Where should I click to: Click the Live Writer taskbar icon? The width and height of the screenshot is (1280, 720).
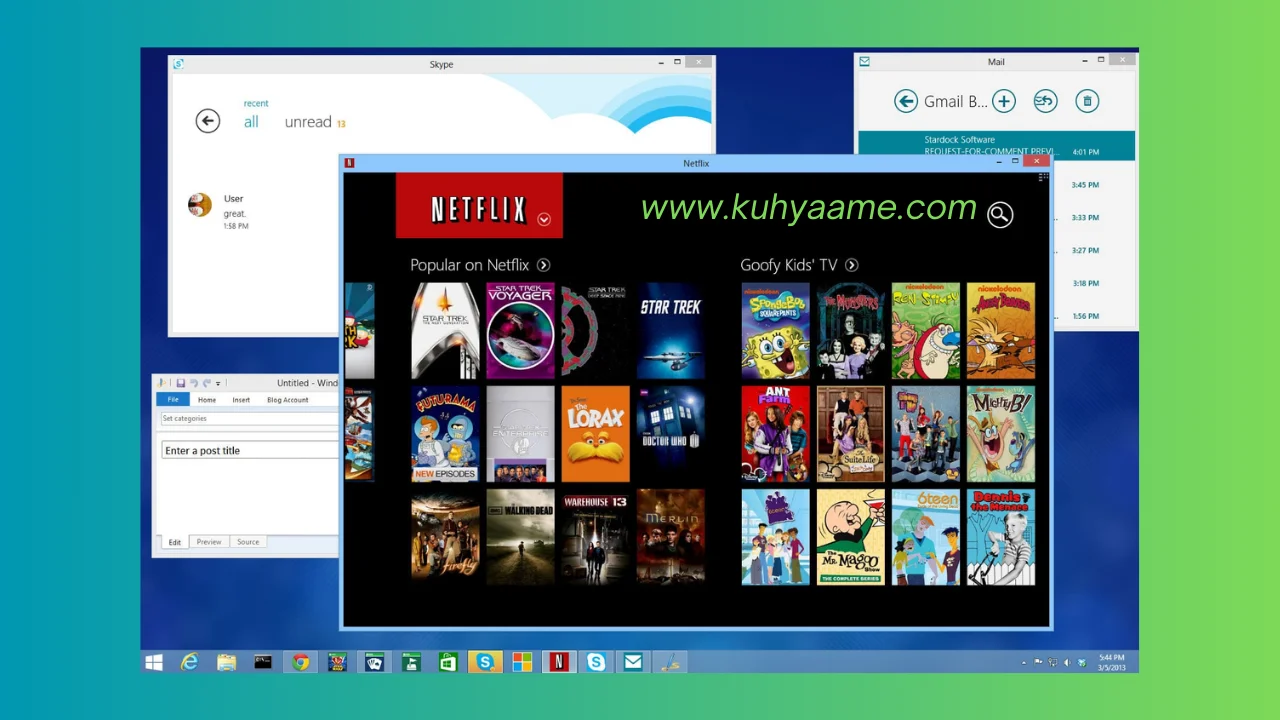pos(670,662)
